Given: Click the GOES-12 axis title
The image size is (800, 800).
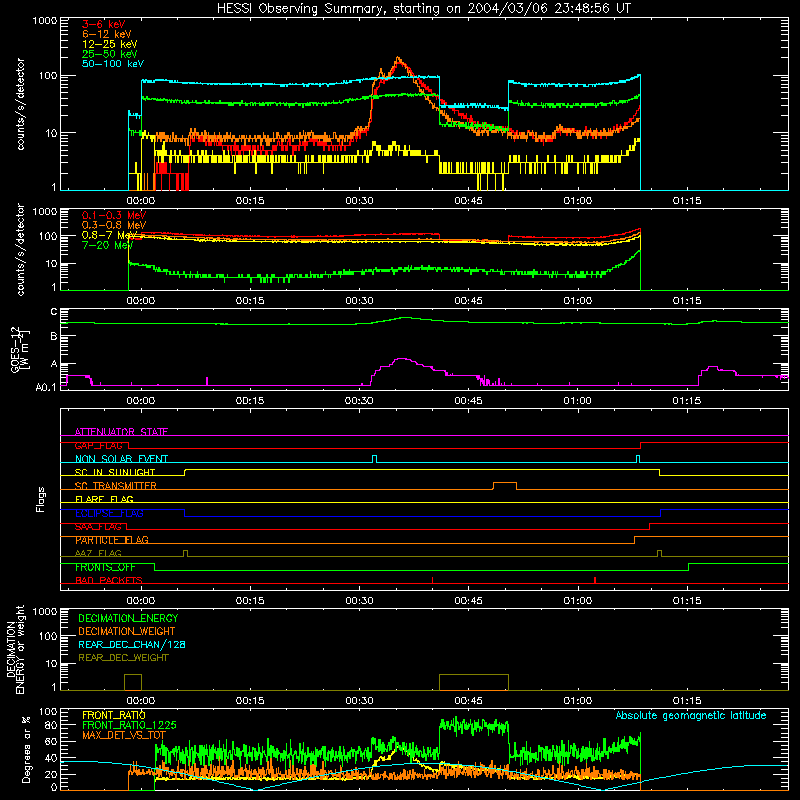Looking at the screenshot, I should tap(19, 349).
